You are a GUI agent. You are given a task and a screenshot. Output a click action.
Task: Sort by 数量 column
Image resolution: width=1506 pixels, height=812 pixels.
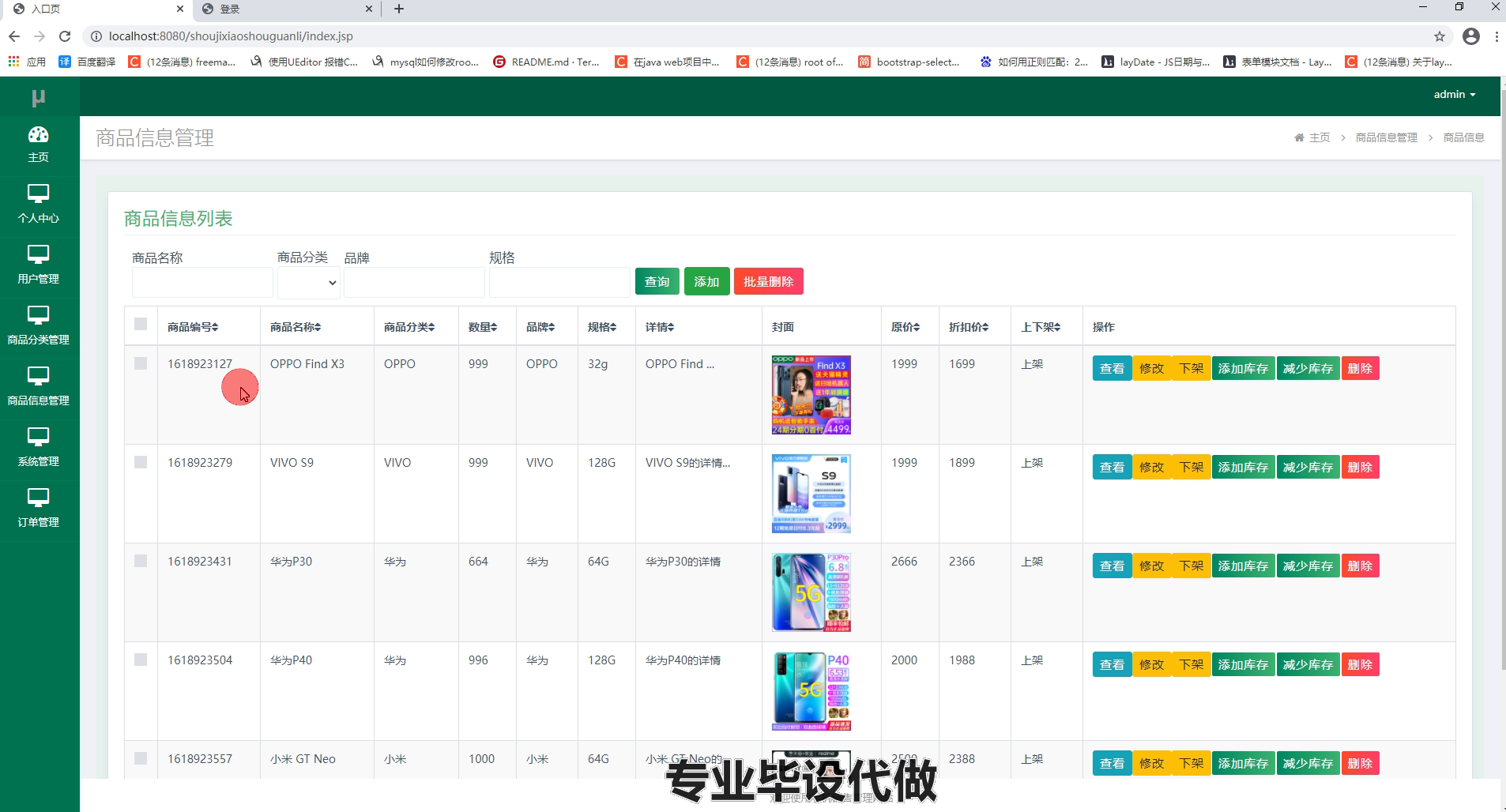(483, 327)
